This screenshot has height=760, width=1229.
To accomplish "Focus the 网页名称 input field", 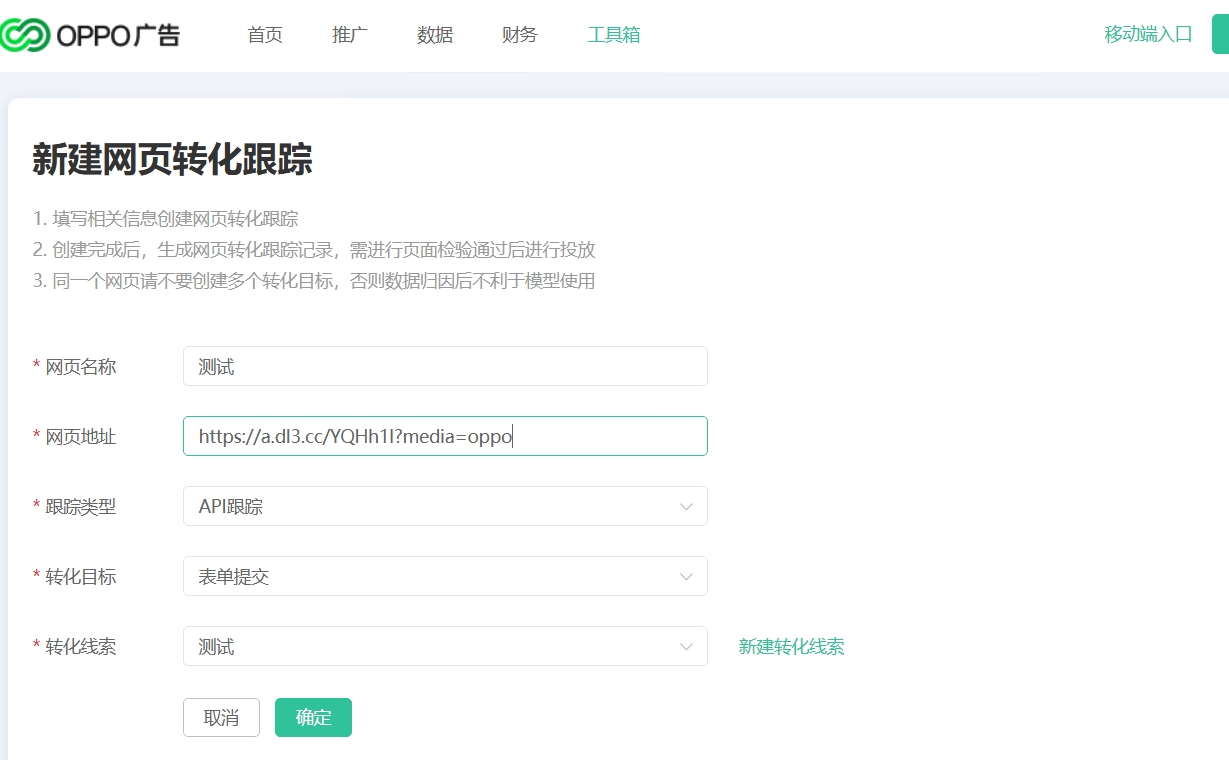I will (445, 366).
